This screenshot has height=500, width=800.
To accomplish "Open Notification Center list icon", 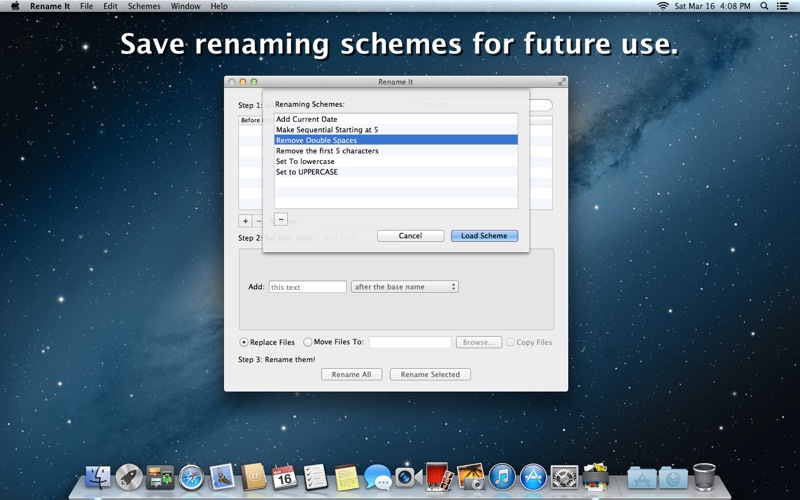I will (783, 6).
